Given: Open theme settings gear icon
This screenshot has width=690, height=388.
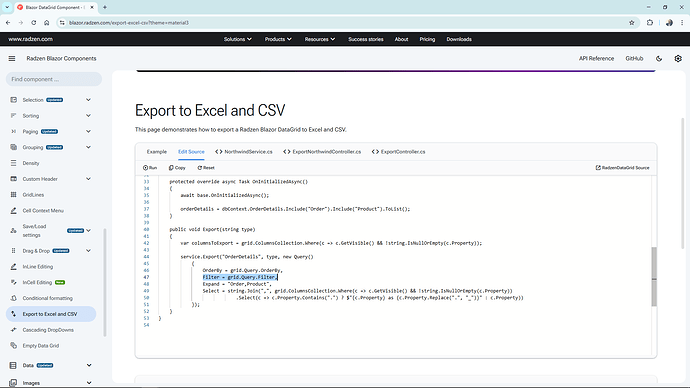Looking at the screenshot, I should (x=678, y=59).
